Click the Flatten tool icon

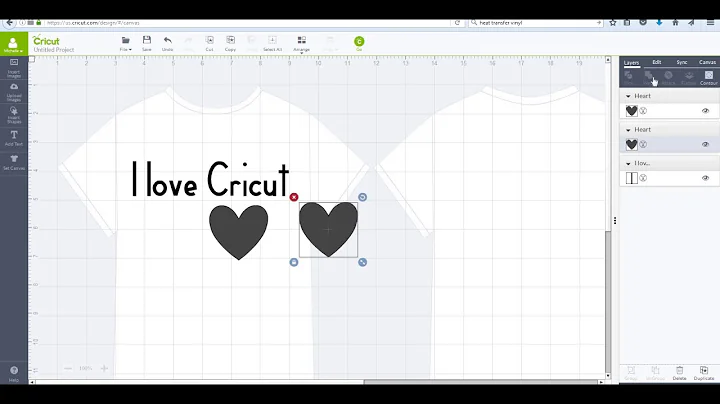pyautogui.click(x=689, y=78)
